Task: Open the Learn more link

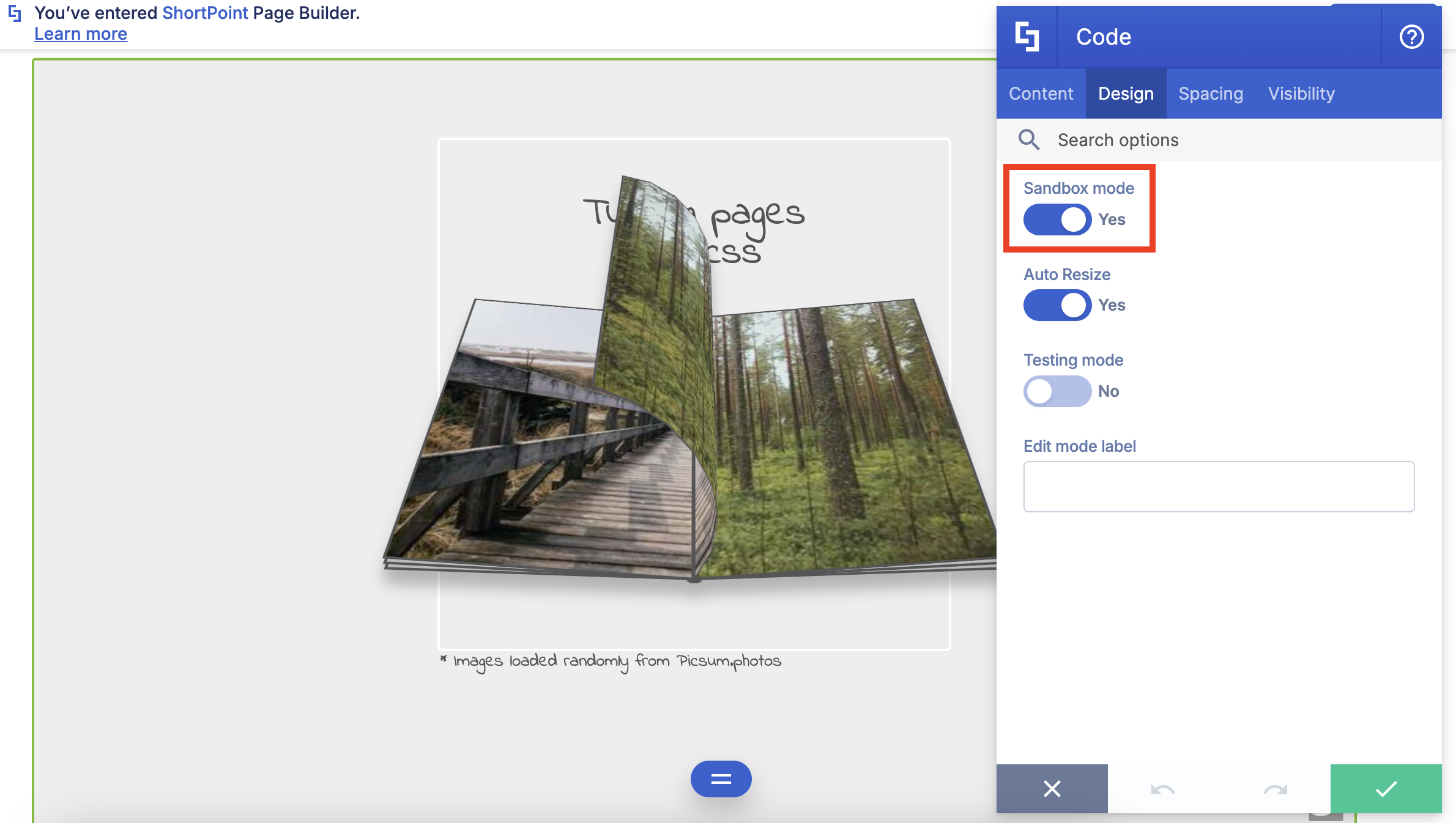Action: tap(81, 34)
